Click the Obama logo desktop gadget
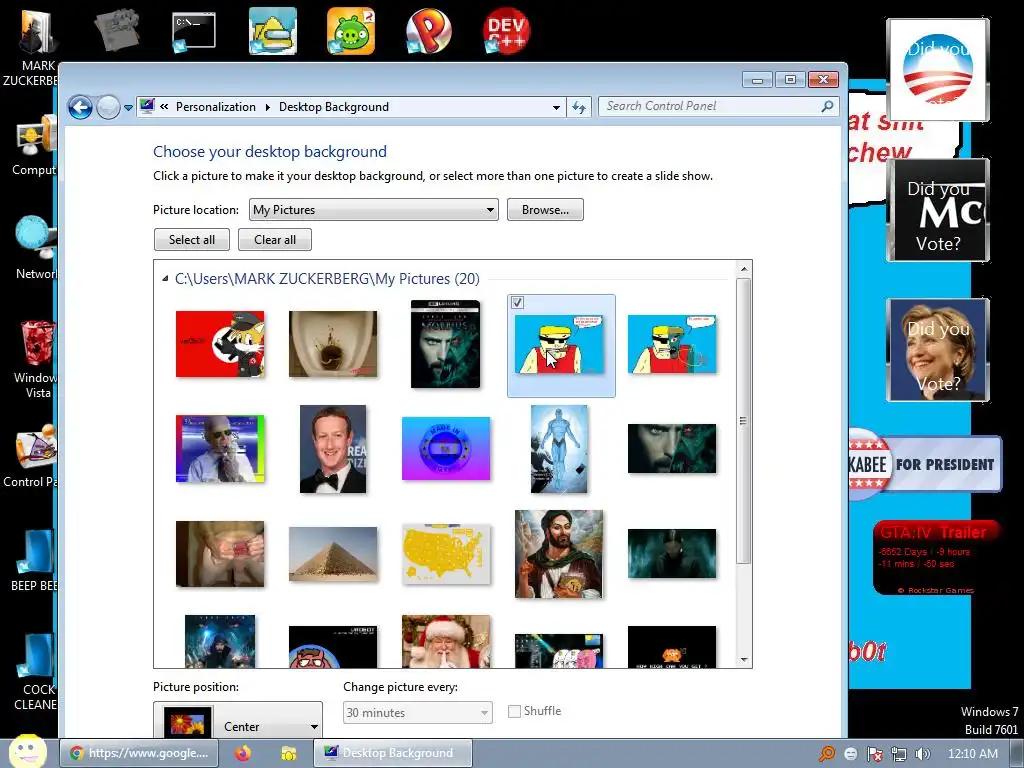This screenshot has width=1024, height=768. [938, 69]
